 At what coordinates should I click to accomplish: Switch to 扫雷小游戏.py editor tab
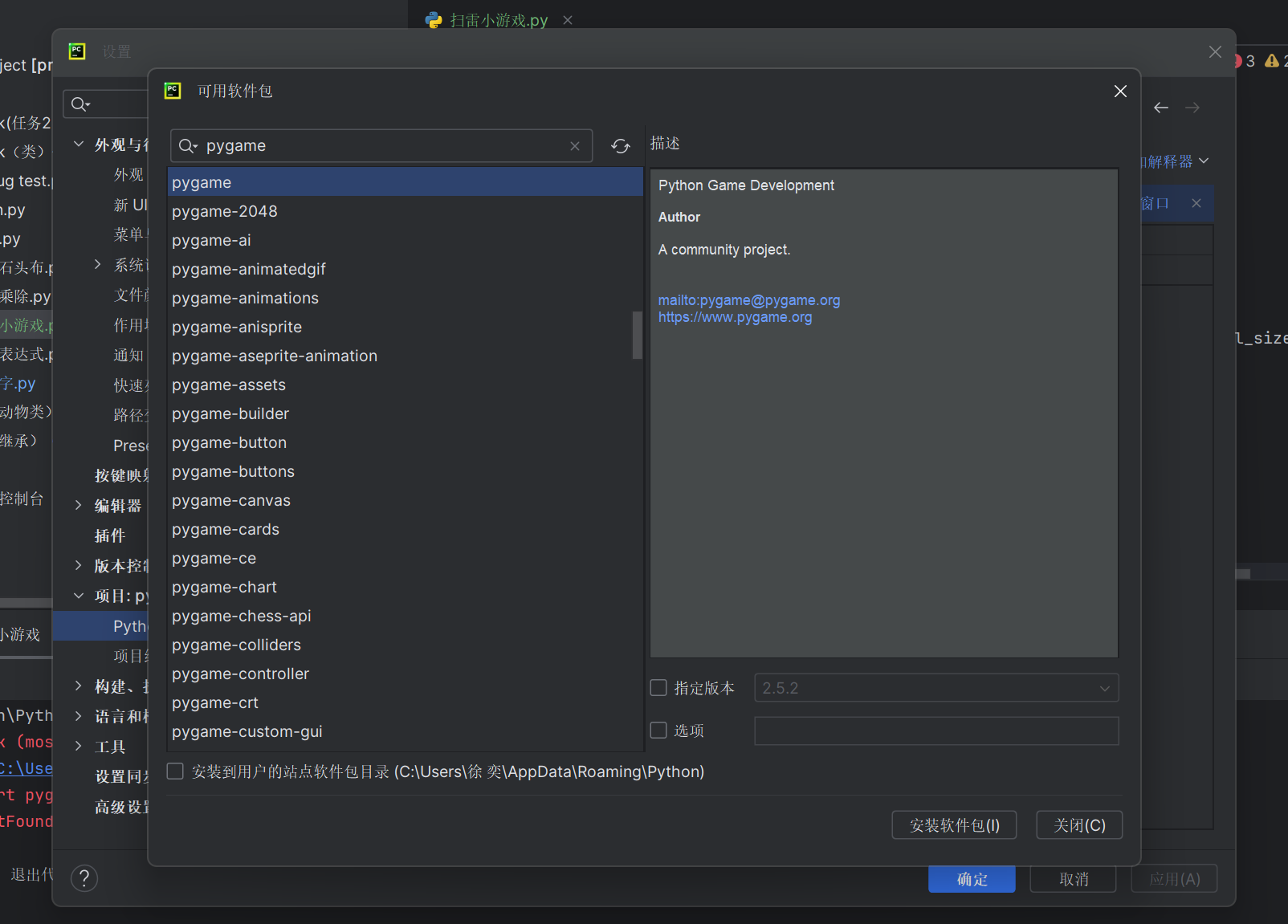click(x=499, y=20)
